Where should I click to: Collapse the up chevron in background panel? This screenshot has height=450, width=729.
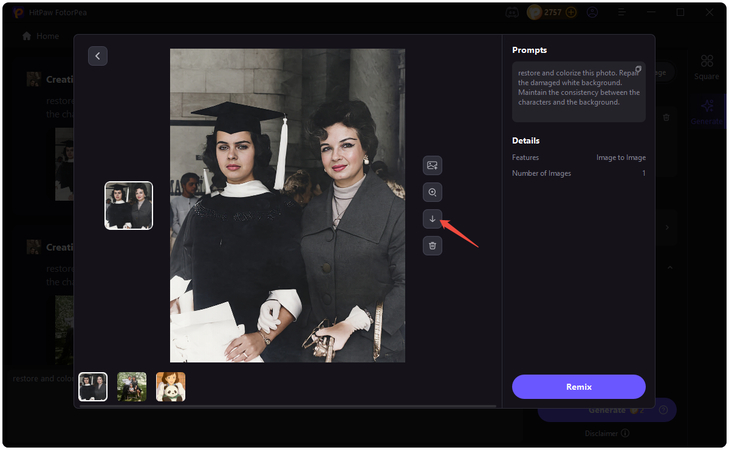[670, 268]
